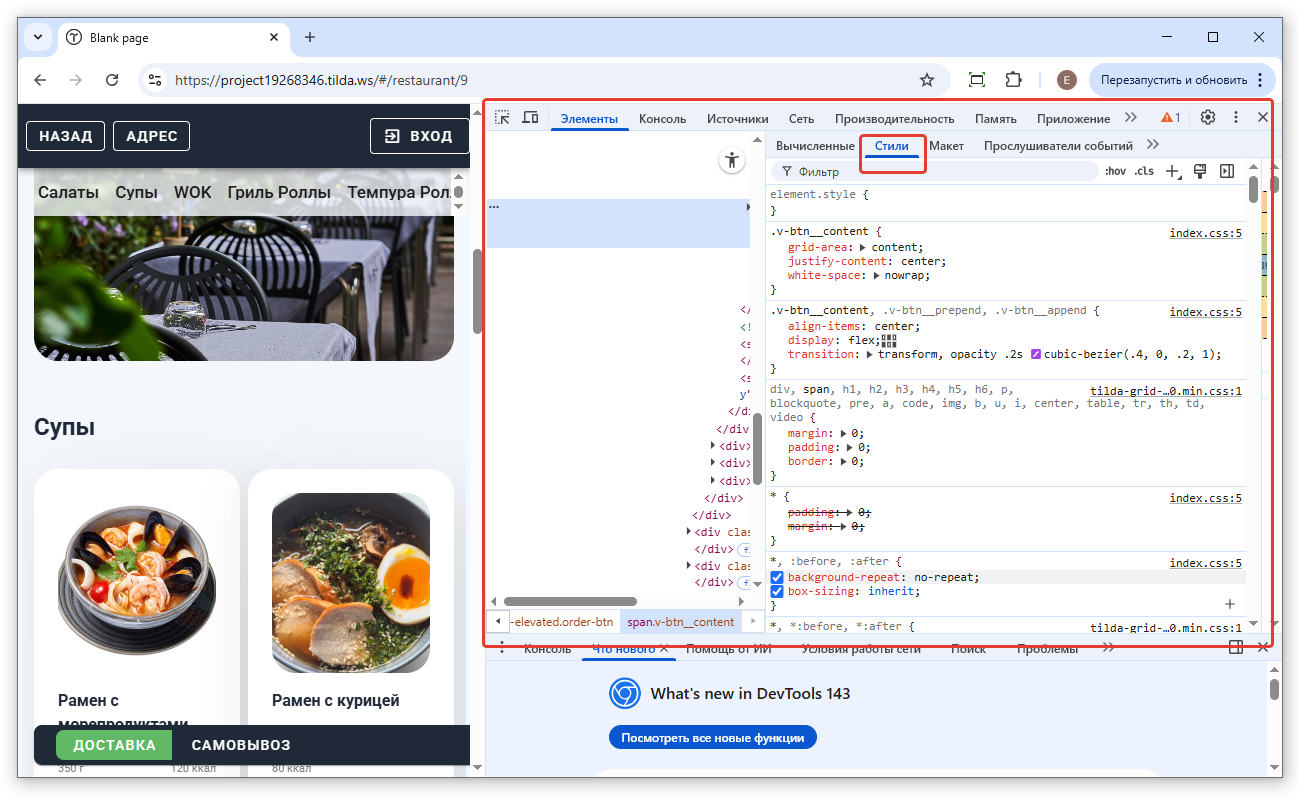Uncheck the background-repeat property checkbox
1298x805 pixels.
(777, 578)
